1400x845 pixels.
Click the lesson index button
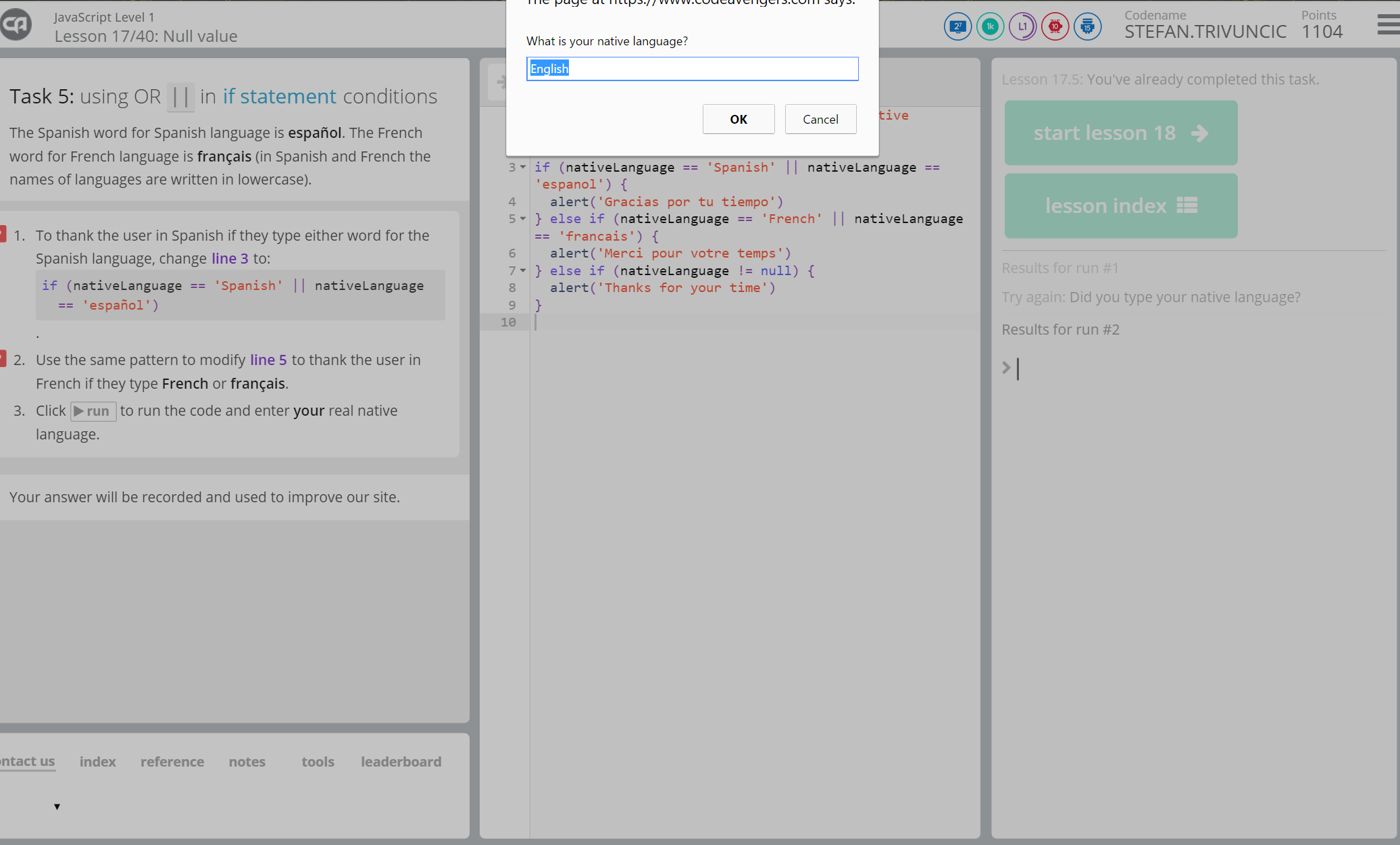tap(1120, 206)
